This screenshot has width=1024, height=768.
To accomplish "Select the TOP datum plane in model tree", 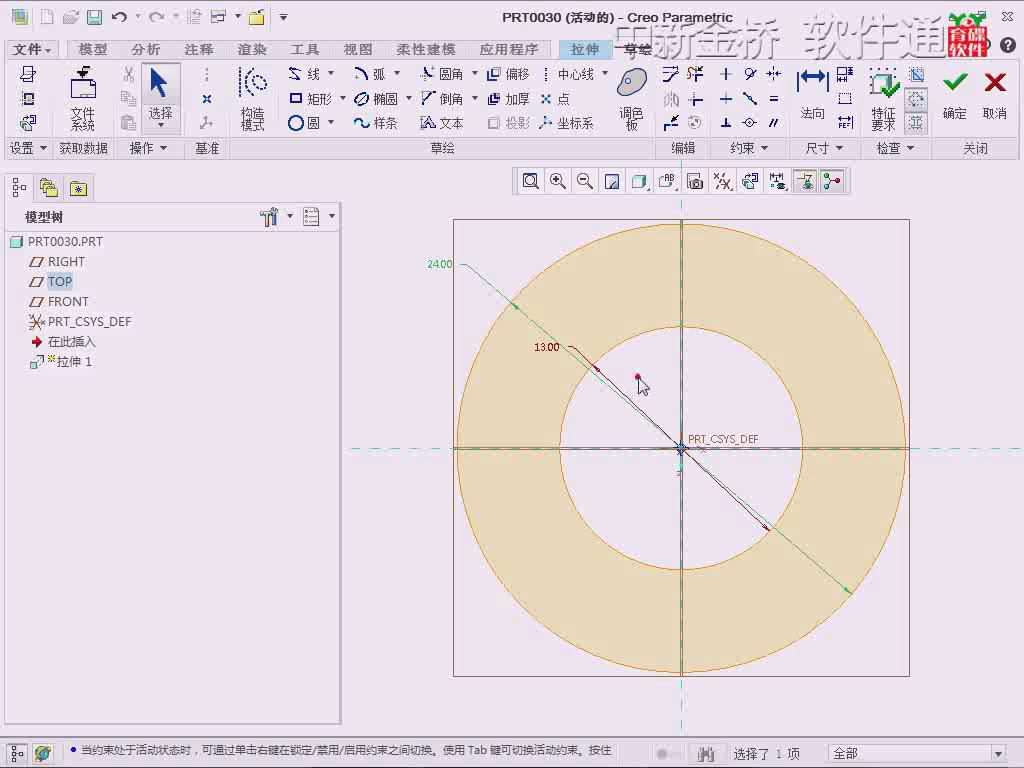I will (59, 281).
